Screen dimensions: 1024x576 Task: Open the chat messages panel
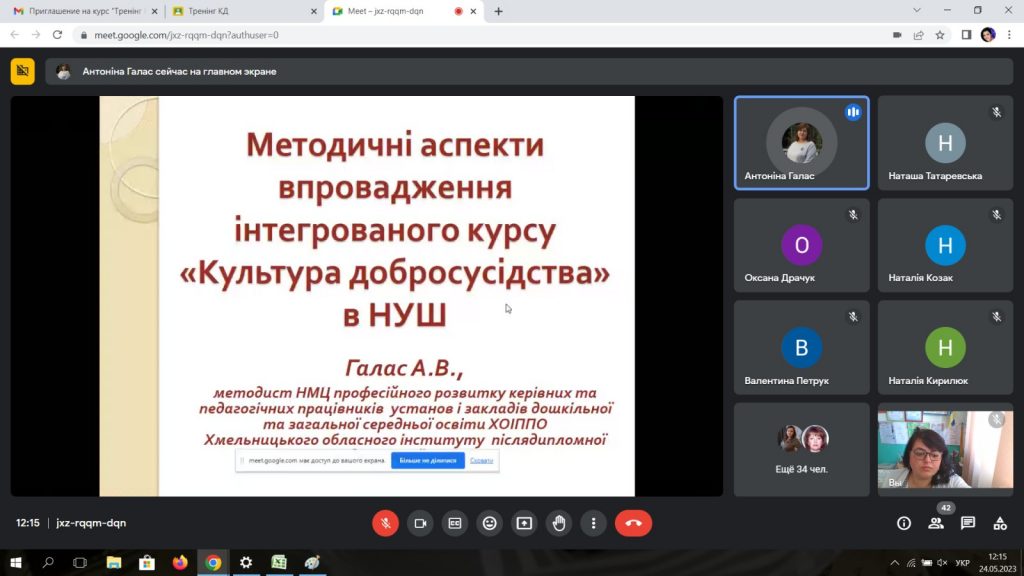(x=968, y=523)
